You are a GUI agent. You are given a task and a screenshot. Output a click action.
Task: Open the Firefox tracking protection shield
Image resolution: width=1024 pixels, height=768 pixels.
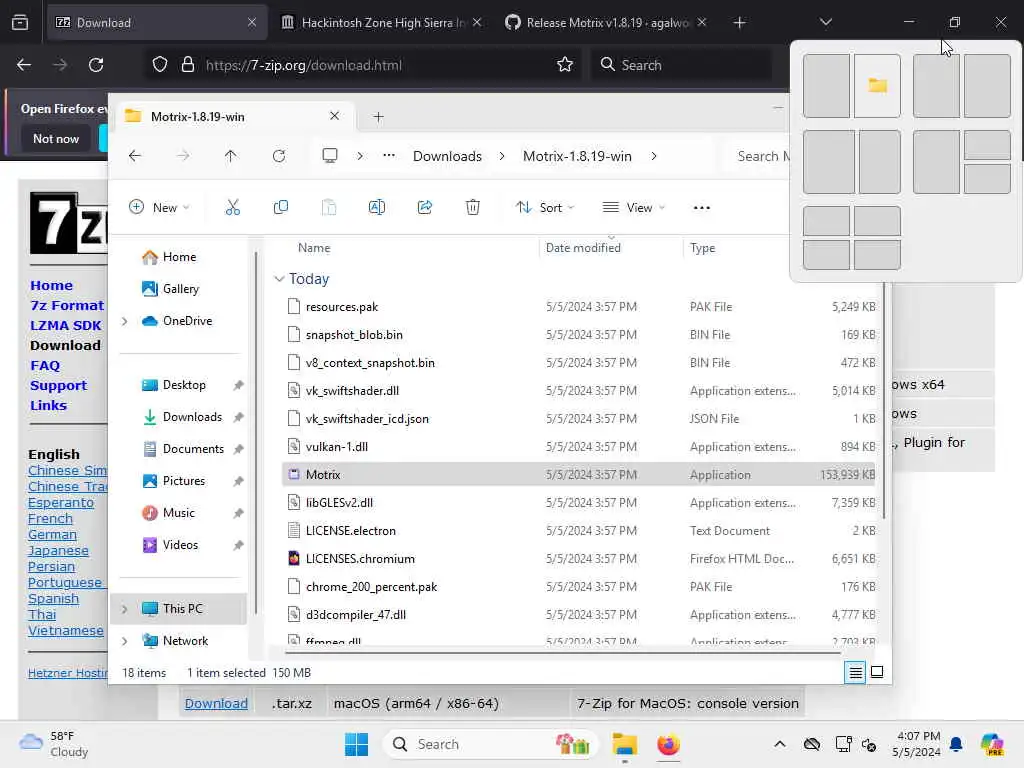point(160,65)
